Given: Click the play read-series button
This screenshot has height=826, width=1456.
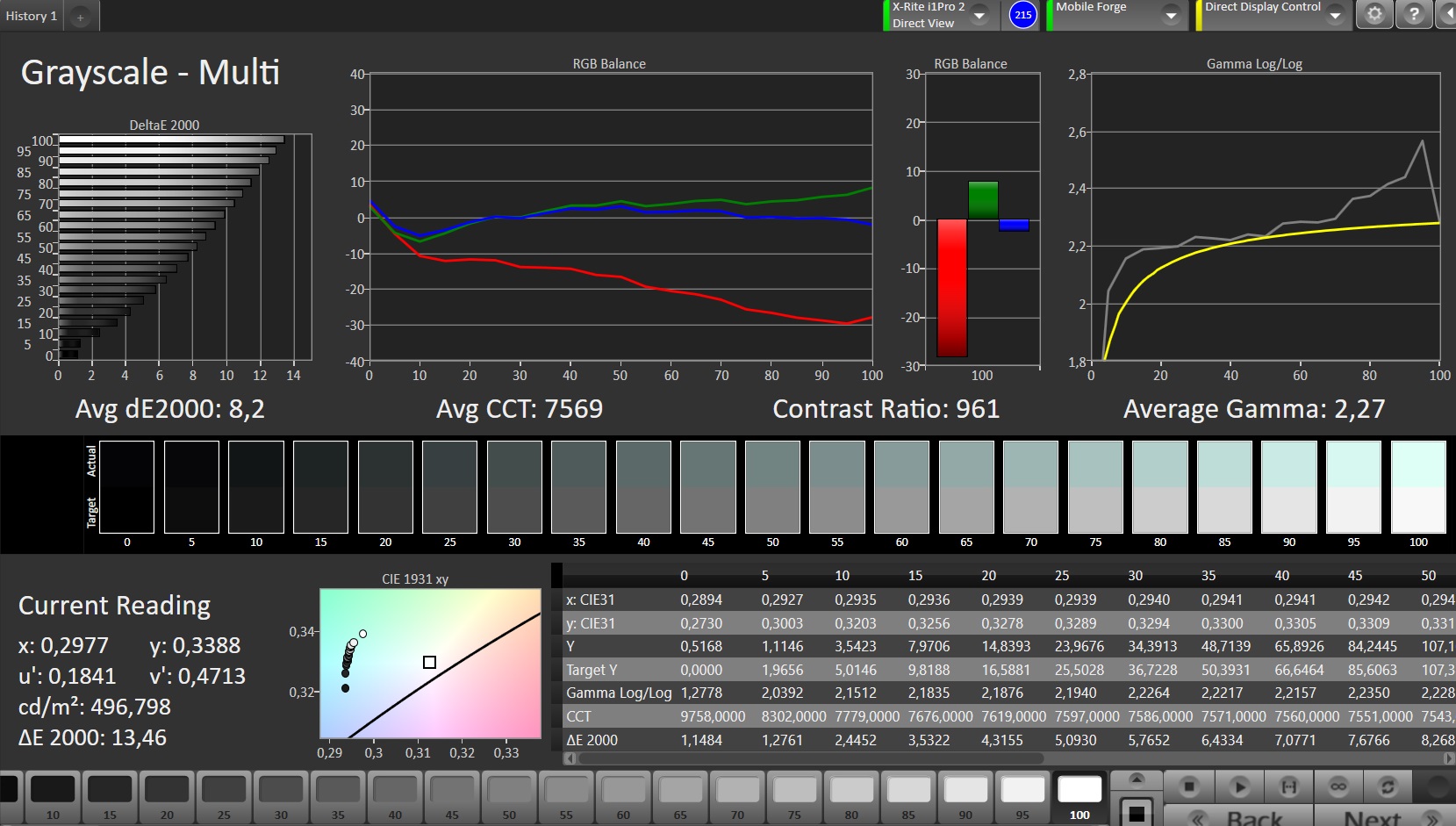Looking at the screenshot, I should click(x=1239, y=786).
